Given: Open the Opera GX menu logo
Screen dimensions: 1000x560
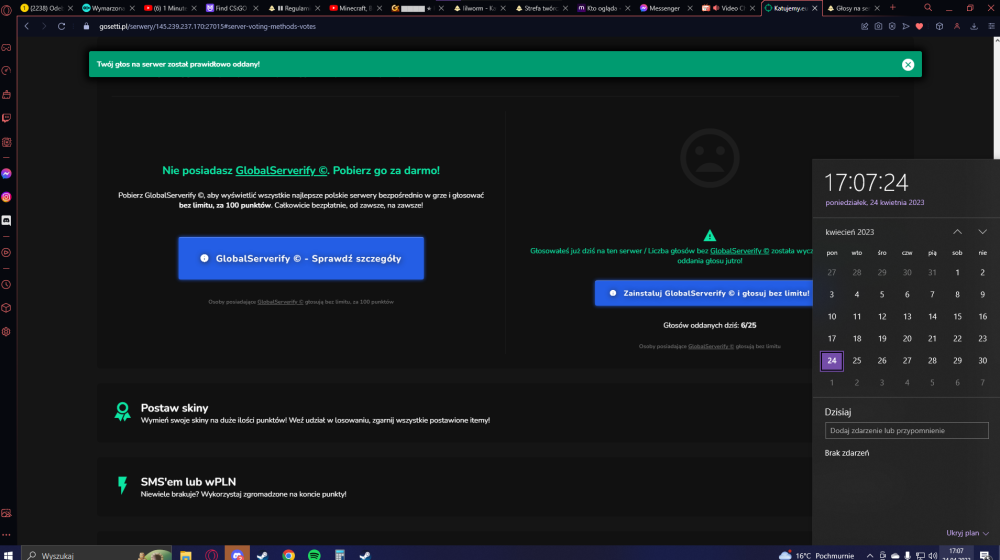Looking at the screenshot, I should [6, 10].
